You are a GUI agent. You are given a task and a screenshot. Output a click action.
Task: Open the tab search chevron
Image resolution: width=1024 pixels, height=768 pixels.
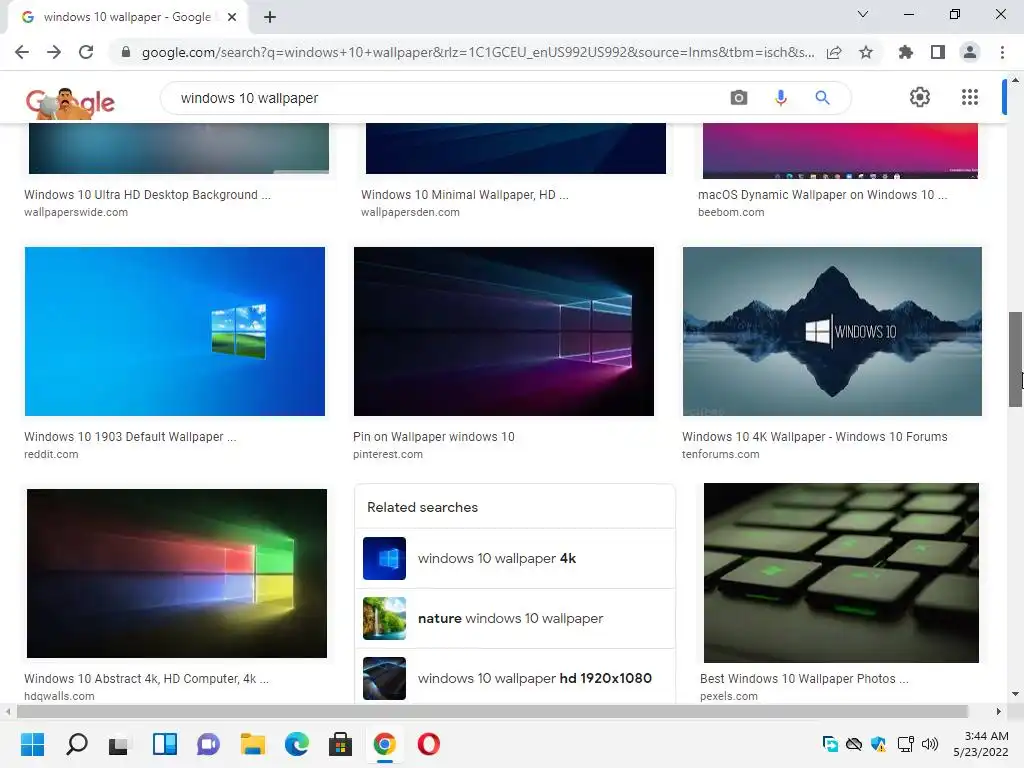coord(863,14)
